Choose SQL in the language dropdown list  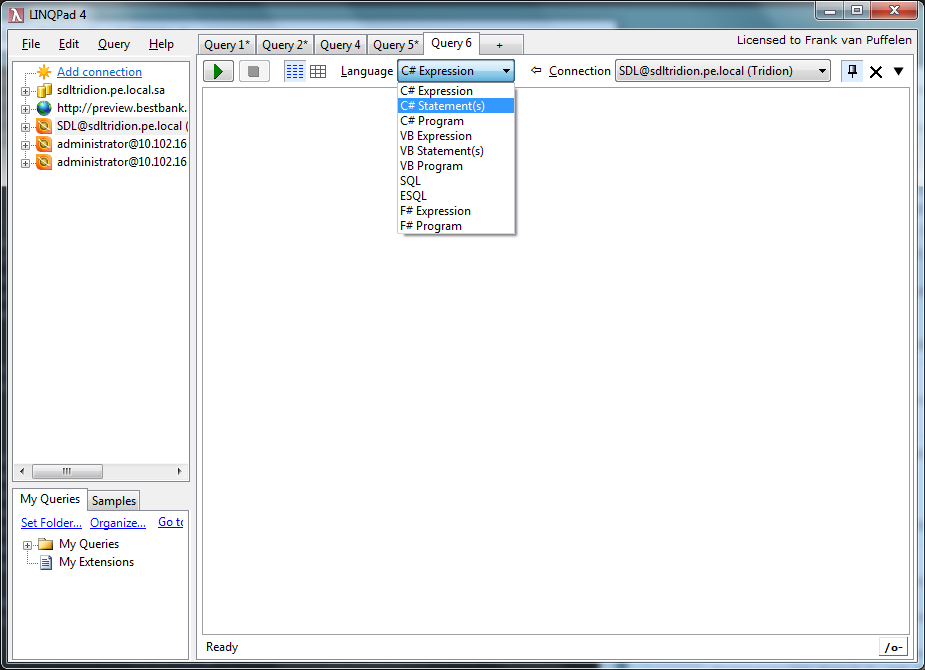[411, 181]
